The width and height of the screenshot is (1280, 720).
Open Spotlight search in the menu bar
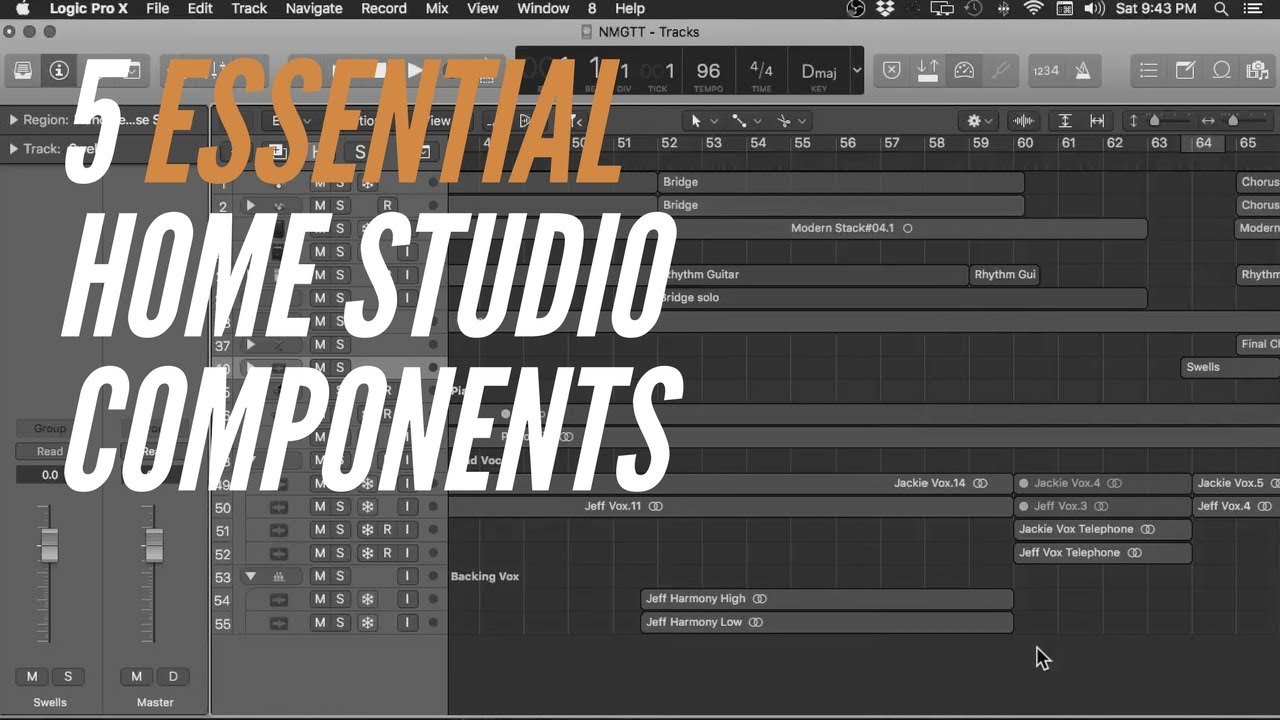1221,9
